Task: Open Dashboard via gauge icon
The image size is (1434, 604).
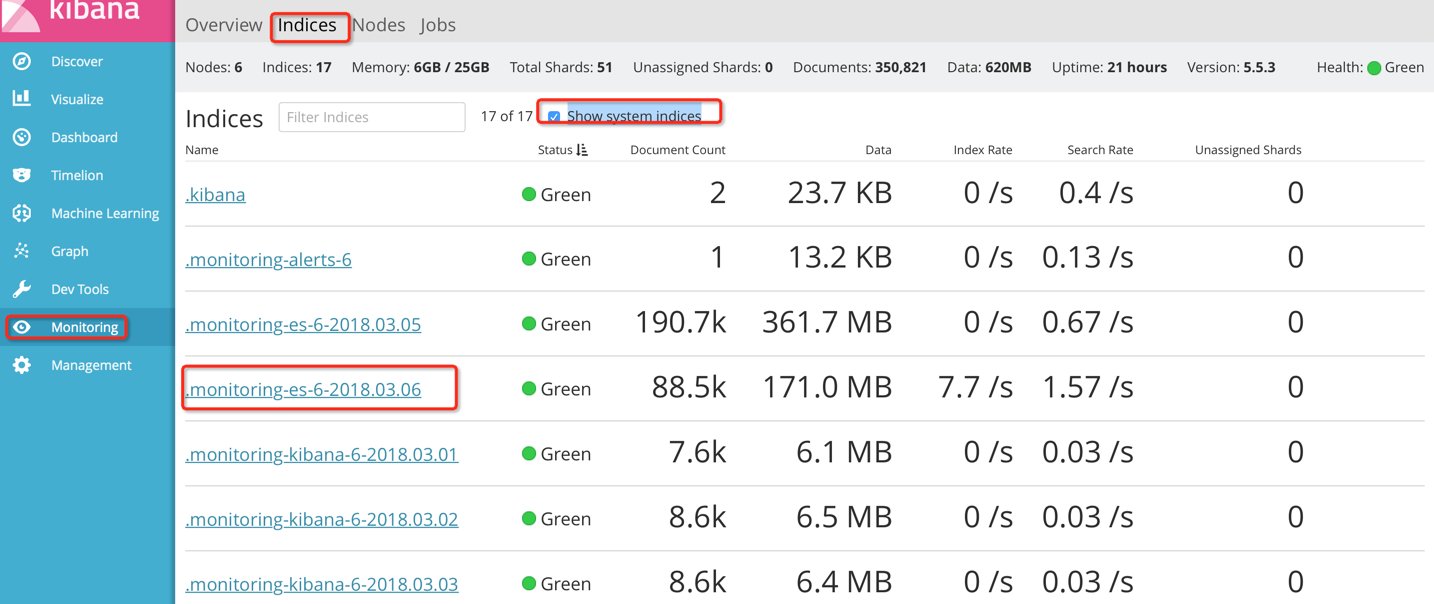Action: click(22, 137)
